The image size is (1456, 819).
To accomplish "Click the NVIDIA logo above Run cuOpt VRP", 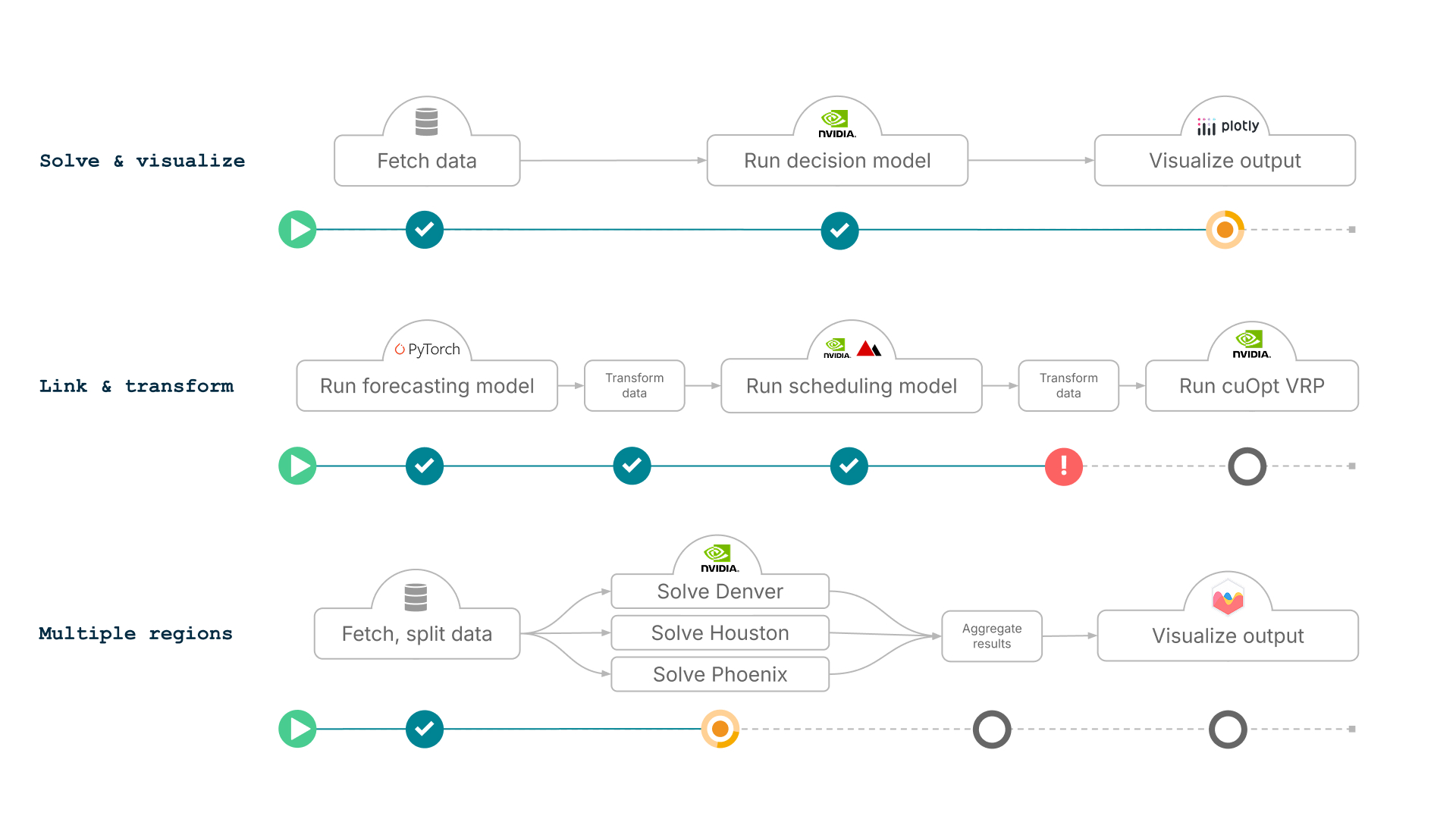I will 1251,344.
